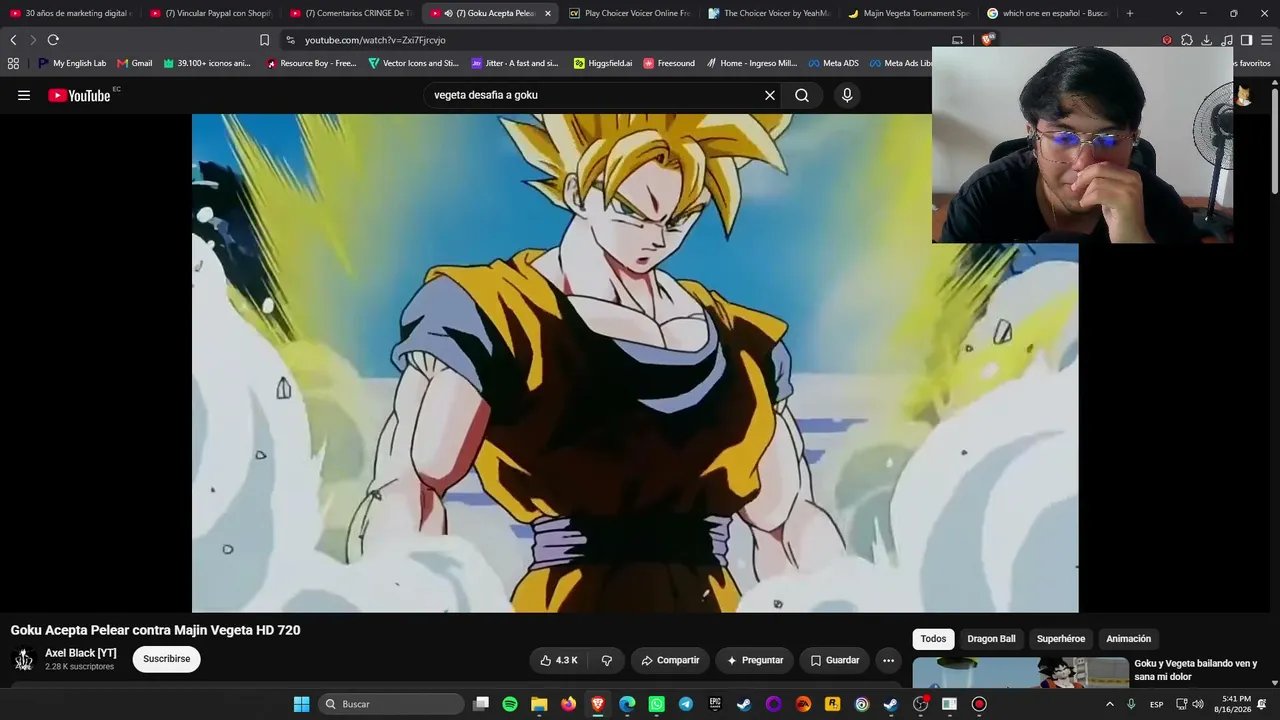Open the '39.100+ iconos' bookmark
The height and width of the screenshot is (720, 1280).
[x=208, y=63]
